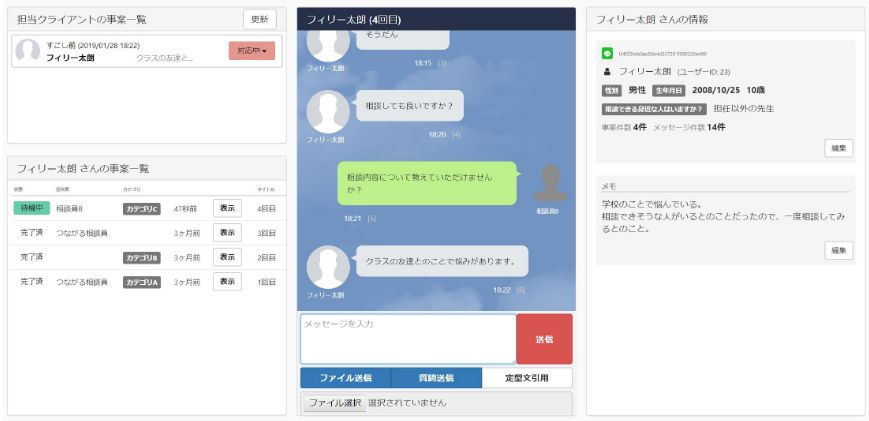This screenshot has height=421, width=869.
Task: Open the 対応中 status dropdown
Action: click(x=251, y=51)
